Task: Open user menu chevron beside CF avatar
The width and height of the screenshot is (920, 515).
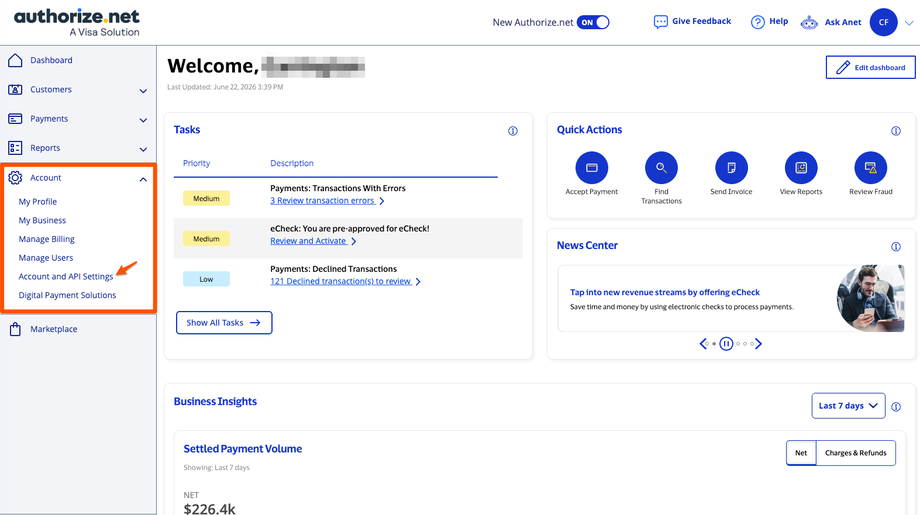Action: click(x=909, y=23)
